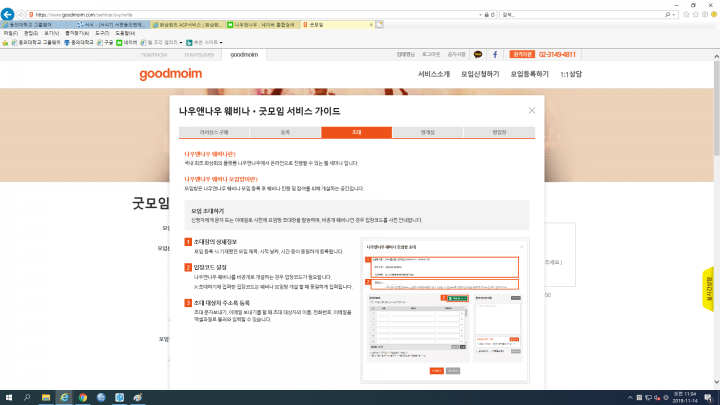Switch to the 나우앤나우 네이버 통합검색 tab
The width and height of the screenshot is (720, 405).
tap(263, 25)
